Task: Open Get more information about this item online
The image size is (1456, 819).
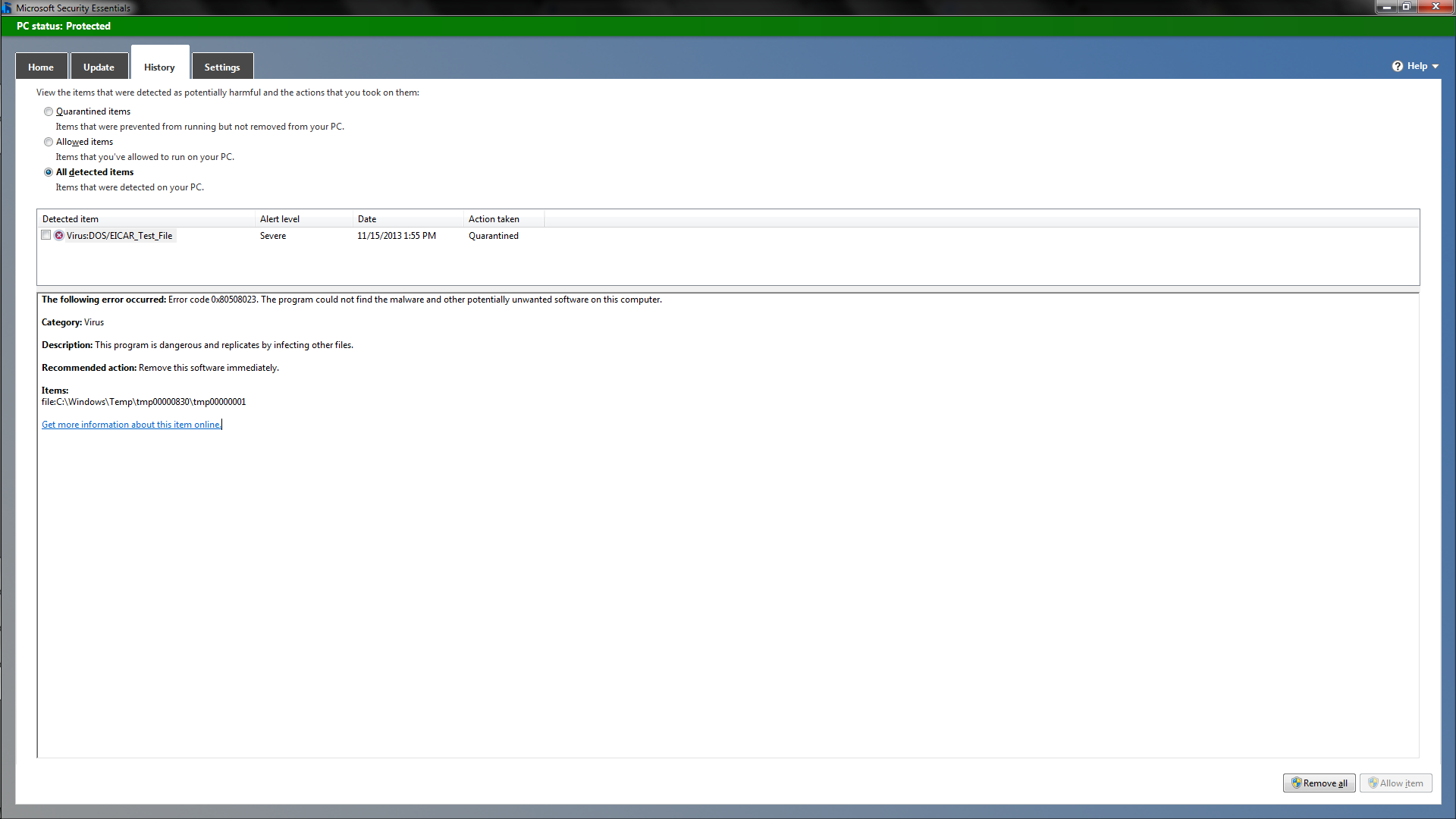Action: tap(131, 425)
